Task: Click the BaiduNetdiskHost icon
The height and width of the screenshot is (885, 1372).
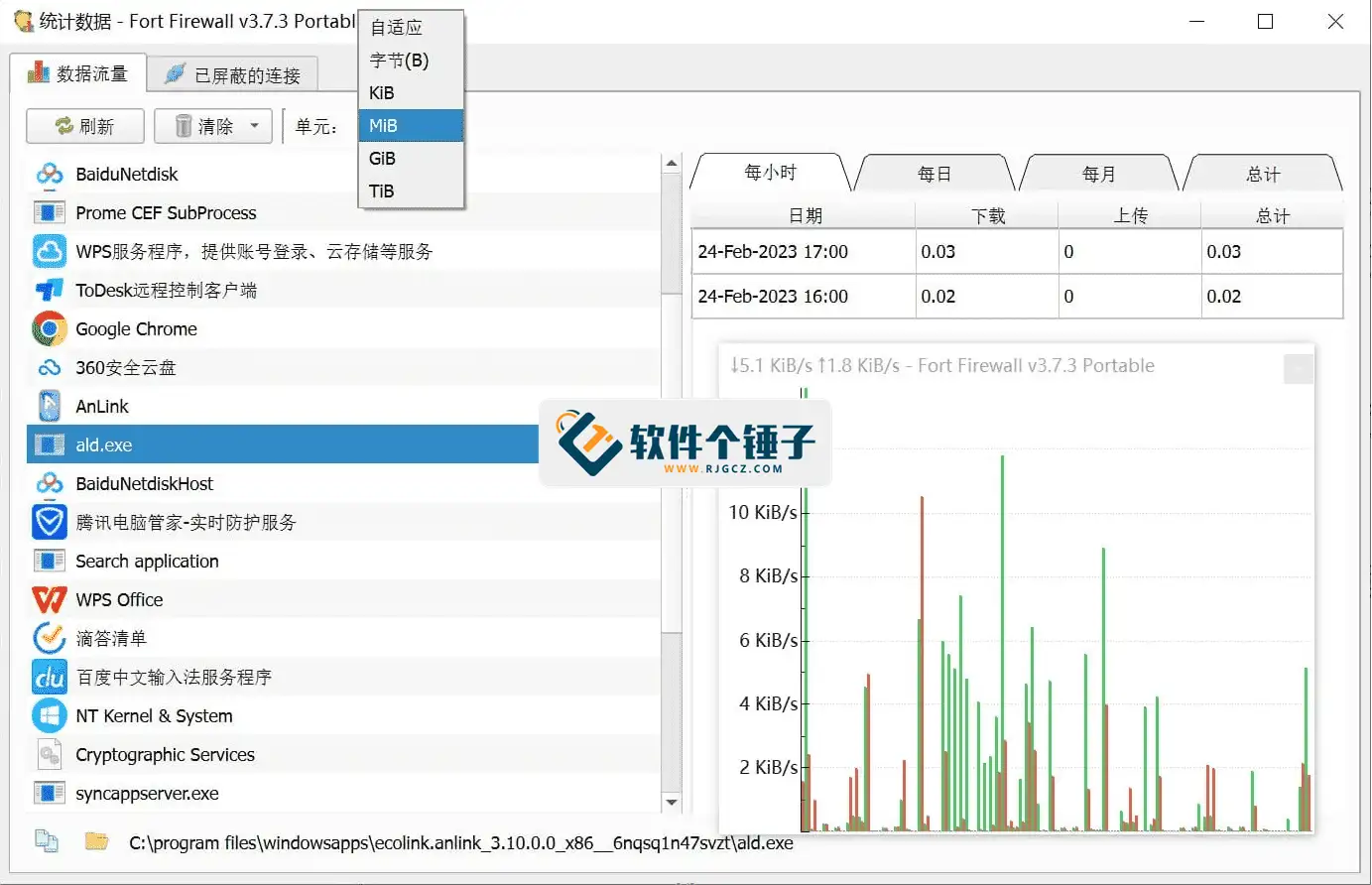Action: 50,483
